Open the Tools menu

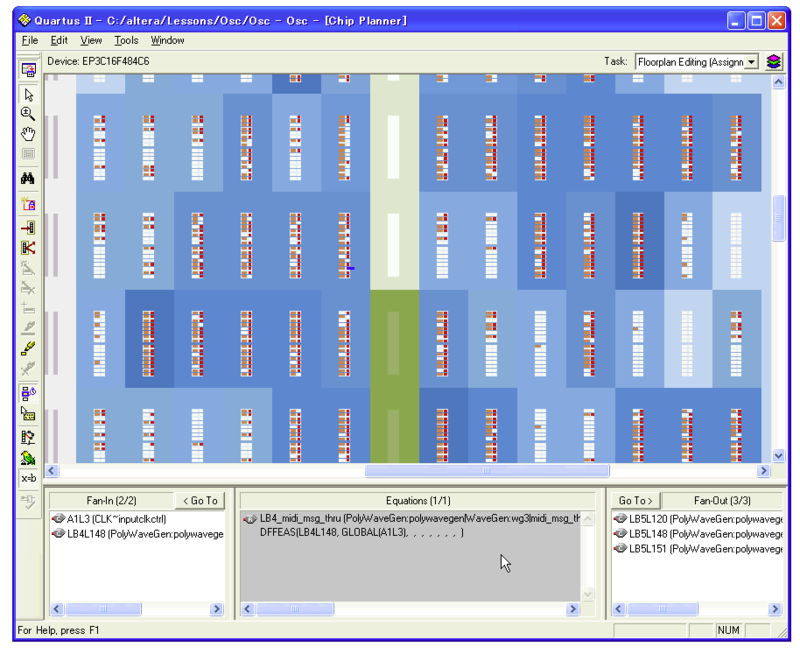(126, 40)
